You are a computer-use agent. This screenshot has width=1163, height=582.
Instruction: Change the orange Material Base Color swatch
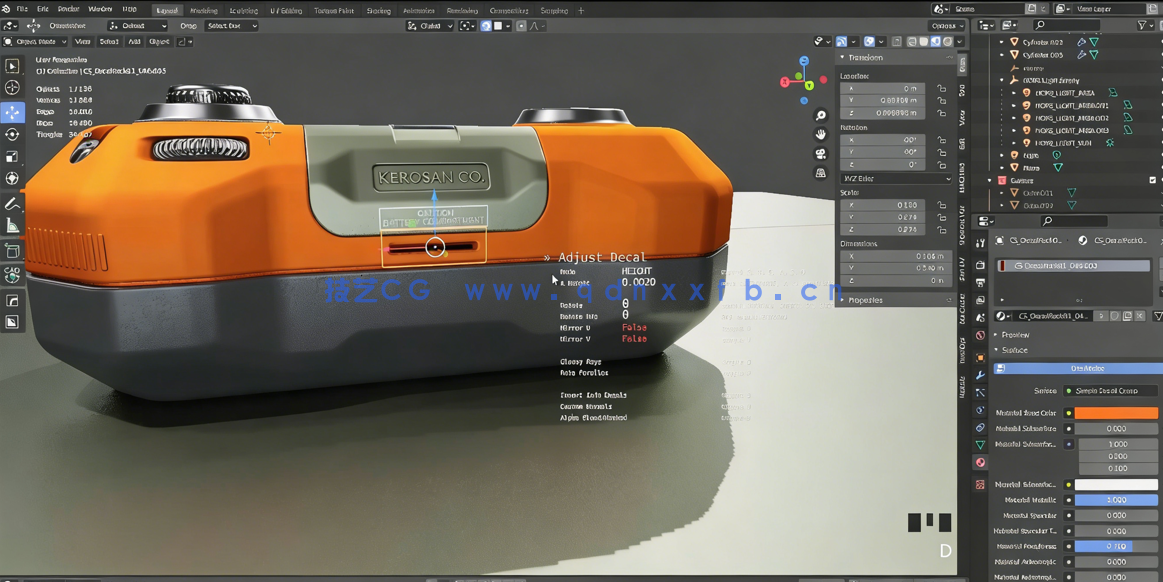click(x=1116, y=412)
